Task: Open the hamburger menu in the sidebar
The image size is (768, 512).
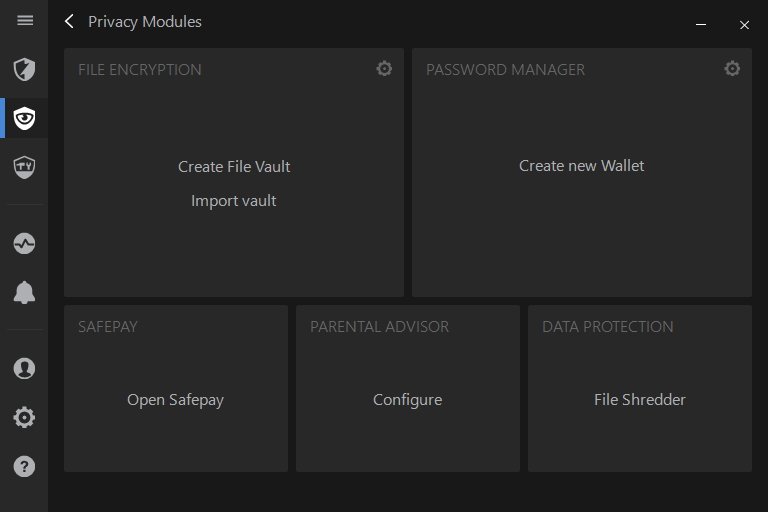Action: pyautogui.click(x=25, y=21)
